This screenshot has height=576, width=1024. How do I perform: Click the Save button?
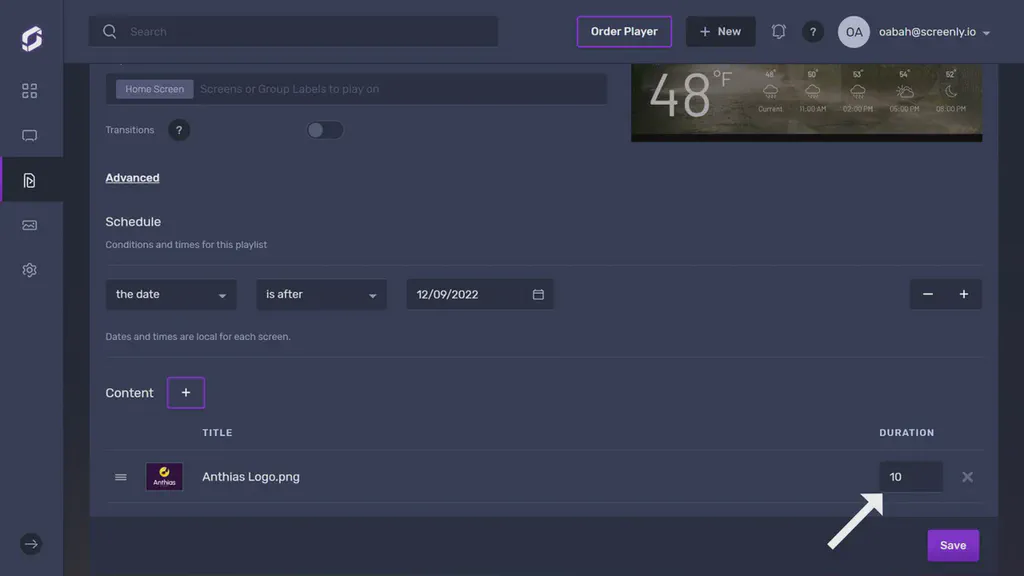pyautogui.click(x=952, y=545)
